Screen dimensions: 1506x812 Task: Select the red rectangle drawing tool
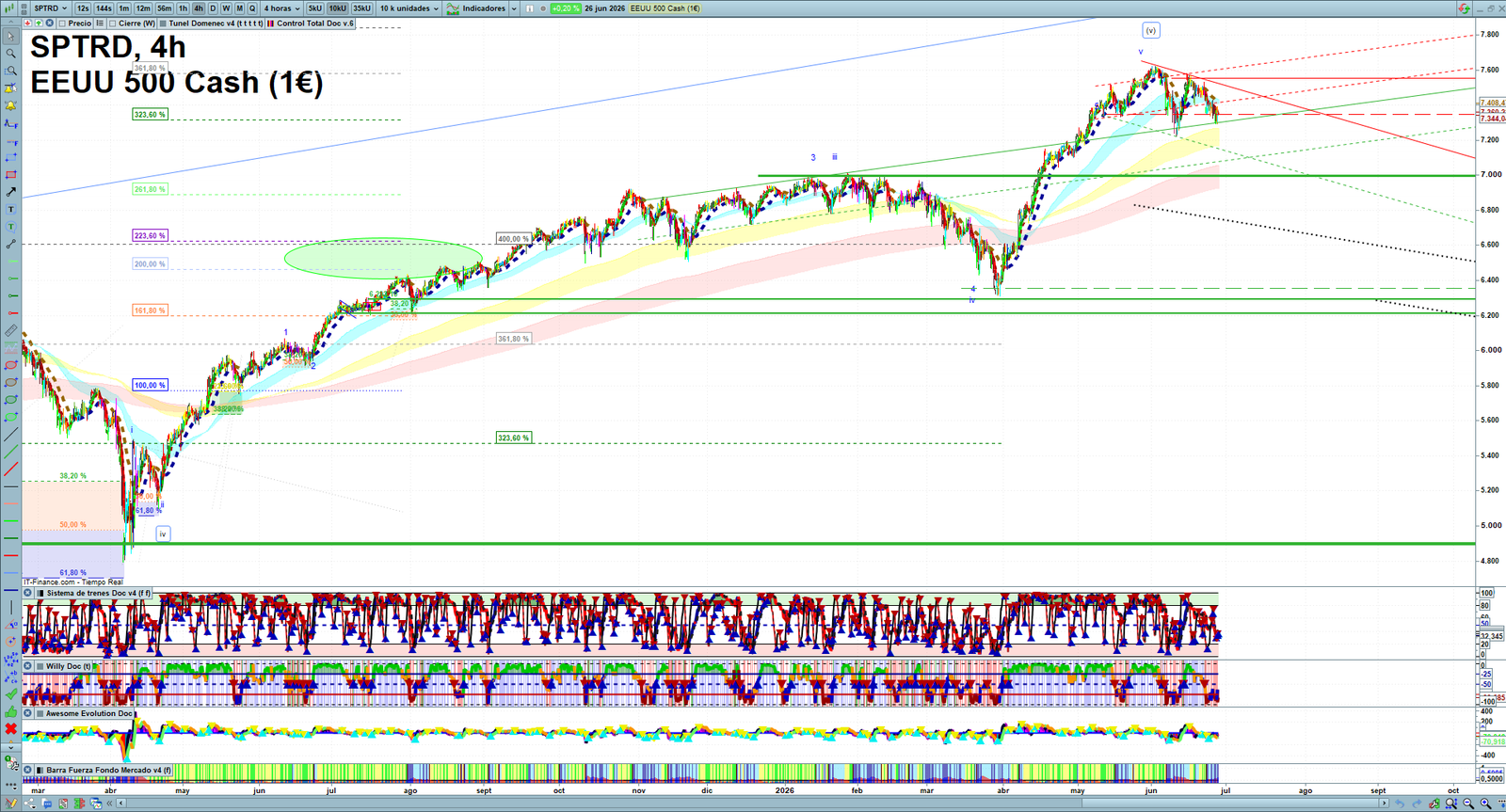(x=11, y=175)
